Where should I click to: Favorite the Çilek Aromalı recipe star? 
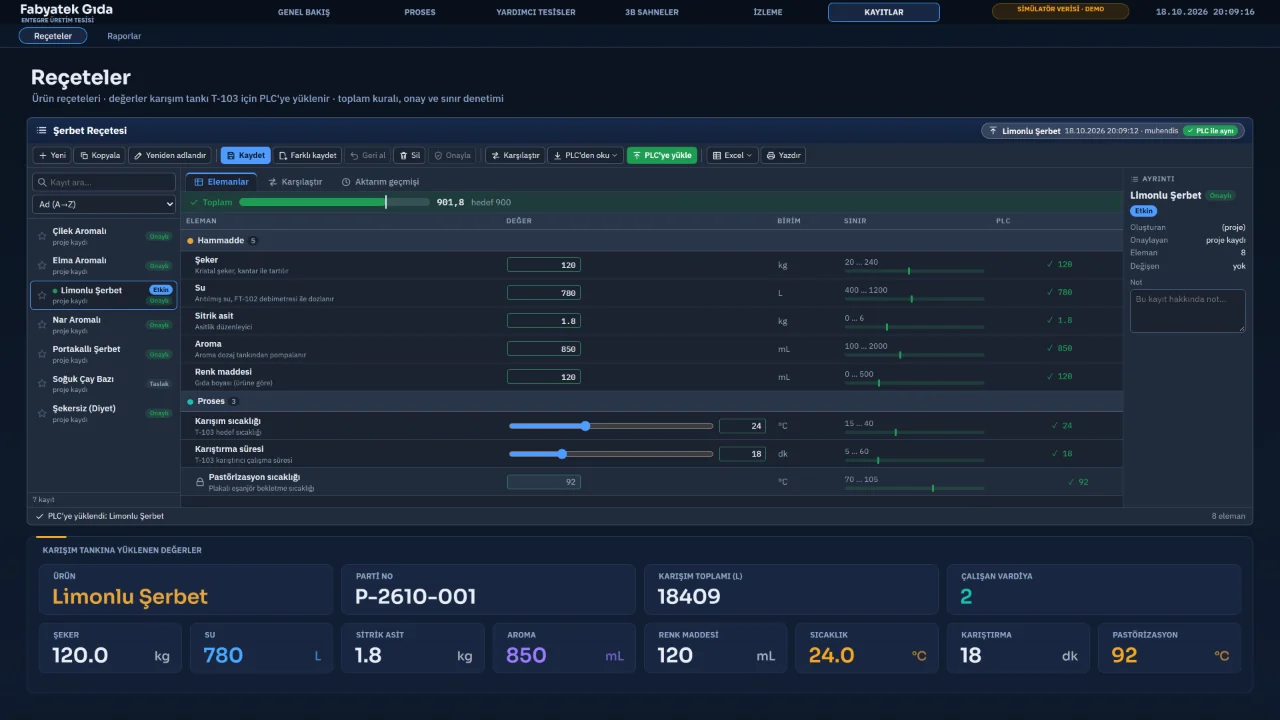[x=42, y=236]
